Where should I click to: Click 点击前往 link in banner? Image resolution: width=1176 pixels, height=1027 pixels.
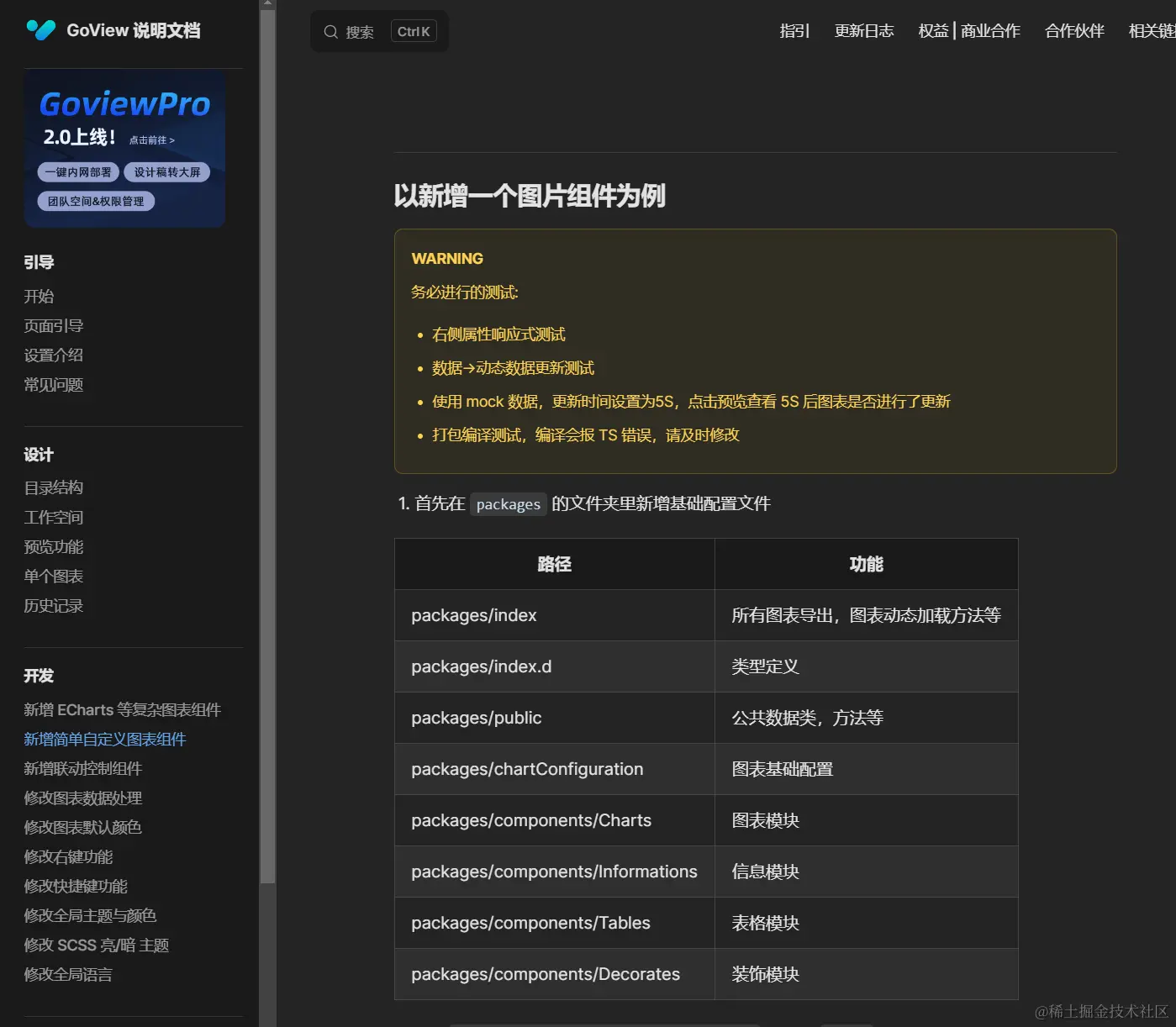pos(152,140)
